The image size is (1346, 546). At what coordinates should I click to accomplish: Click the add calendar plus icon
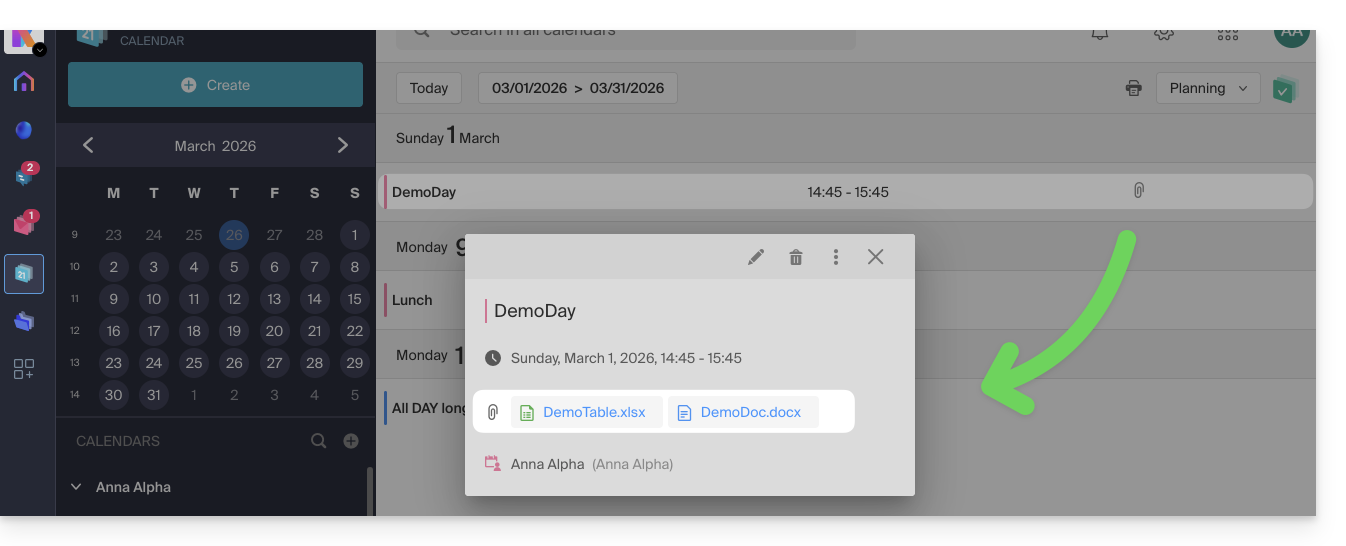point(351,441)
